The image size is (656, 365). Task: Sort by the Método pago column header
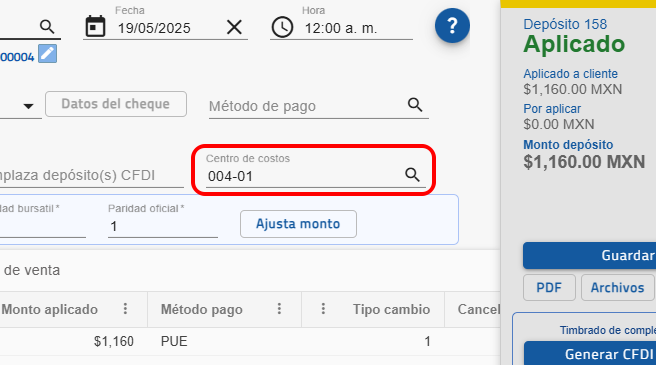click(x=202, y=309)
